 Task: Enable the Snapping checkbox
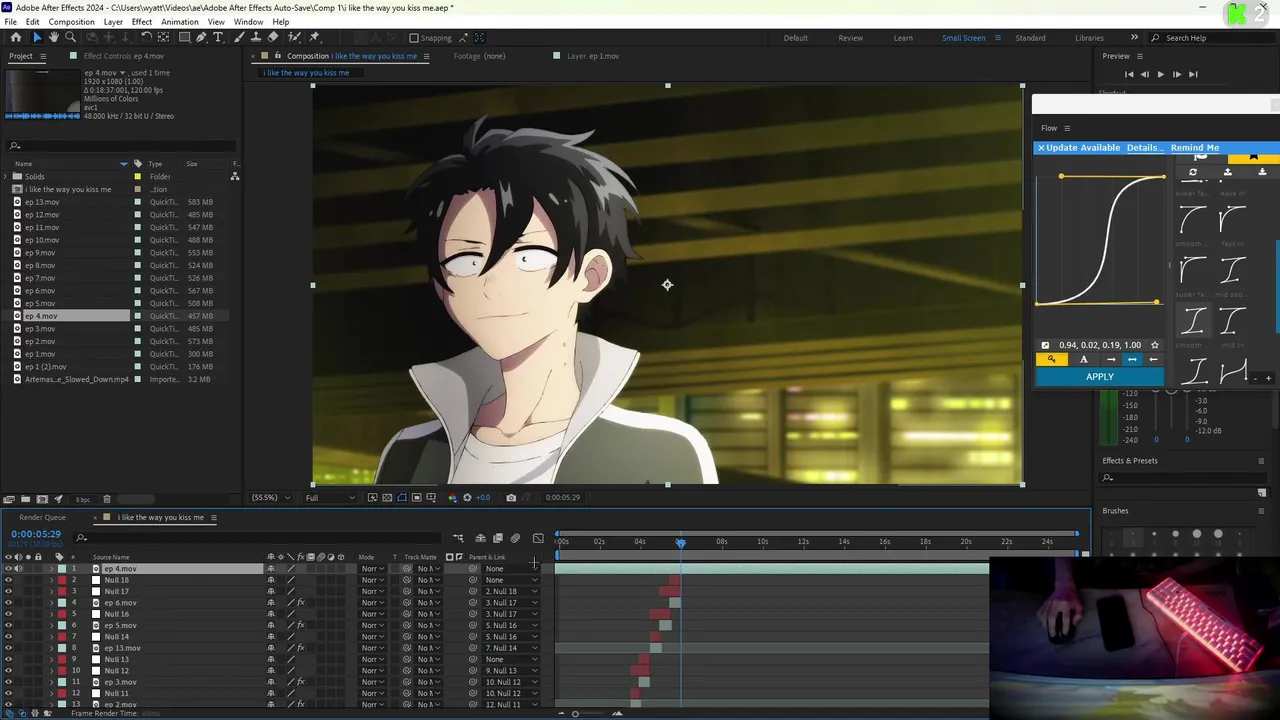414,38
